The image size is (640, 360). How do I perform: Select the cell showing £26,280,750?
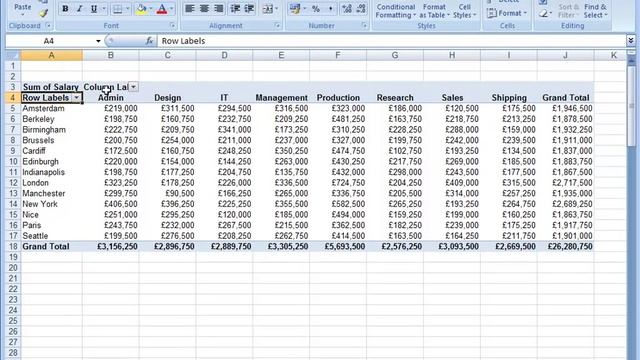coord(565,247)
